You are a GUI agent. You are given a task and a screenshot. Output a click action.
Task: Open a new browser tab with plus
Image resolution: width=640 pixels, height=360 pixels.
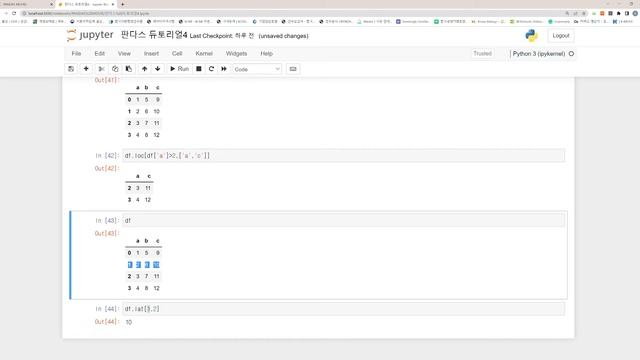point(122,4)
